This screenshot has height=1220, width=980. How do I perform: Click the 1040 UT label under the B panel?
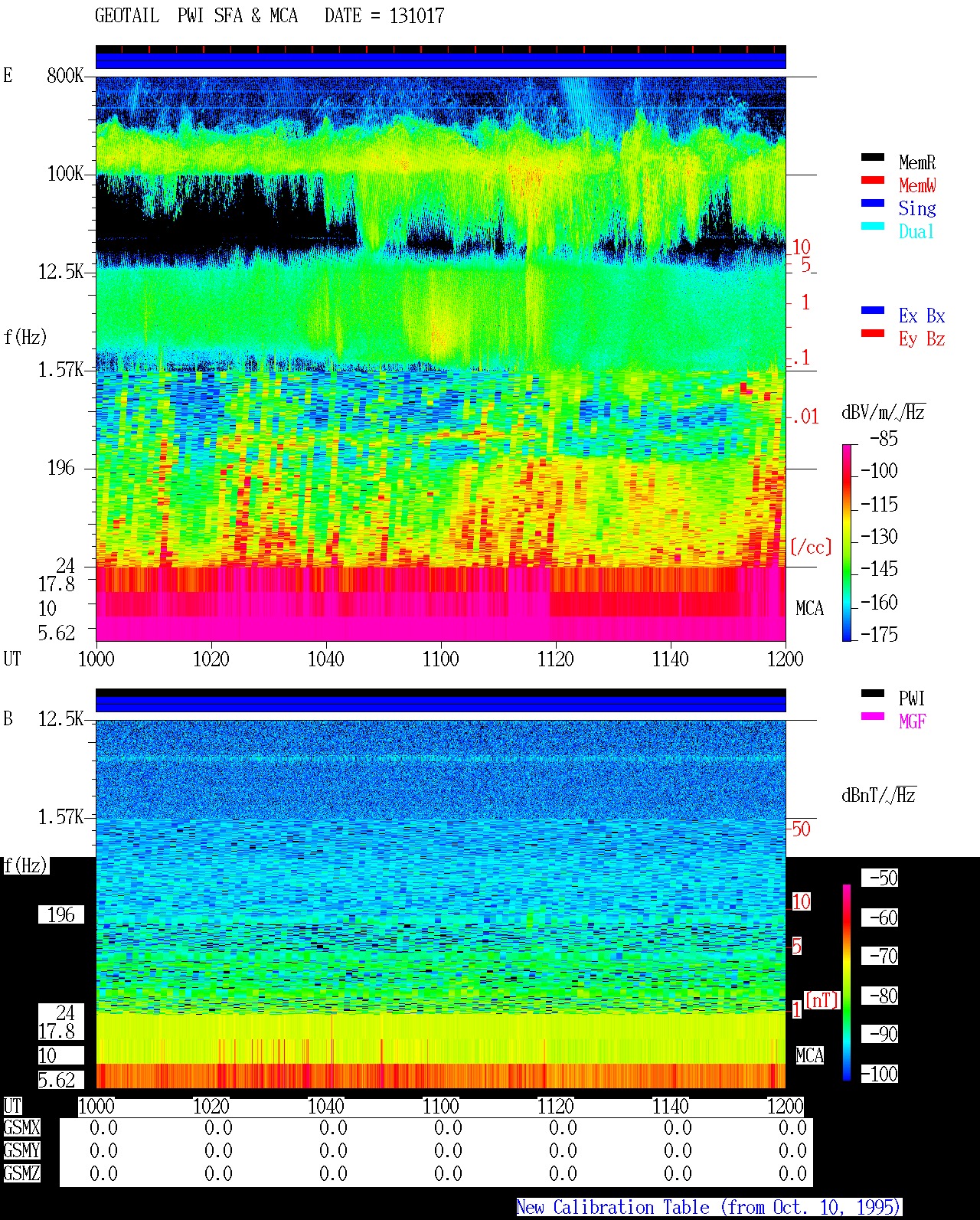coord(325,1107)
